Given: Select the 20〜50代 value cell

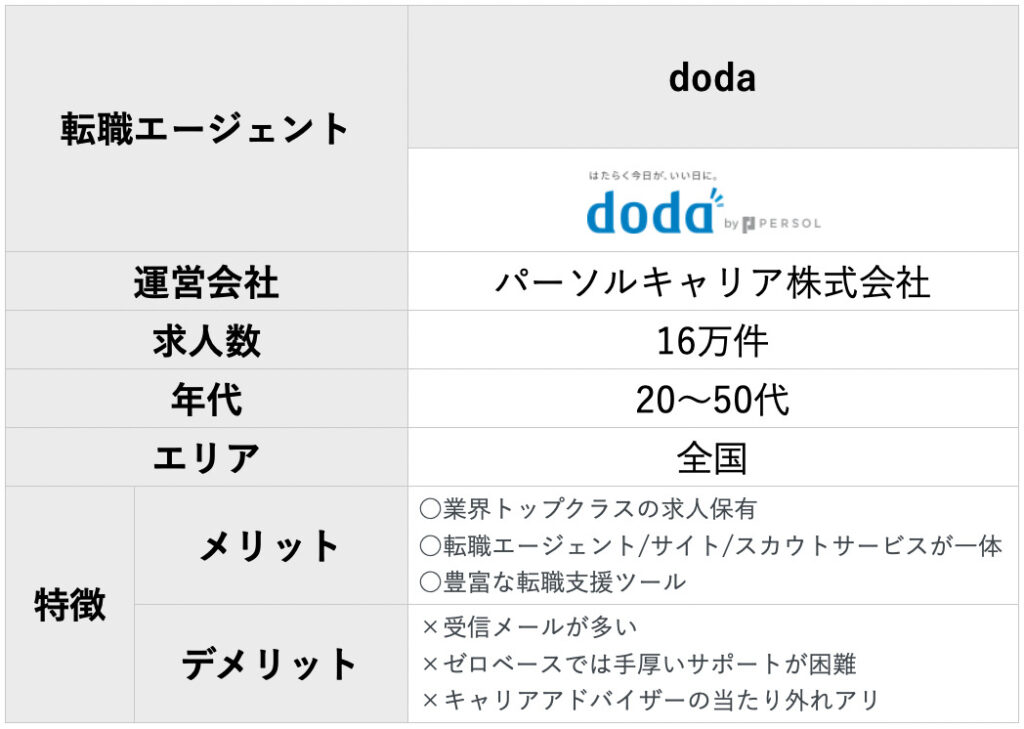Looking at the screenshot, I should pyautogui.click(x=713, y=399).
